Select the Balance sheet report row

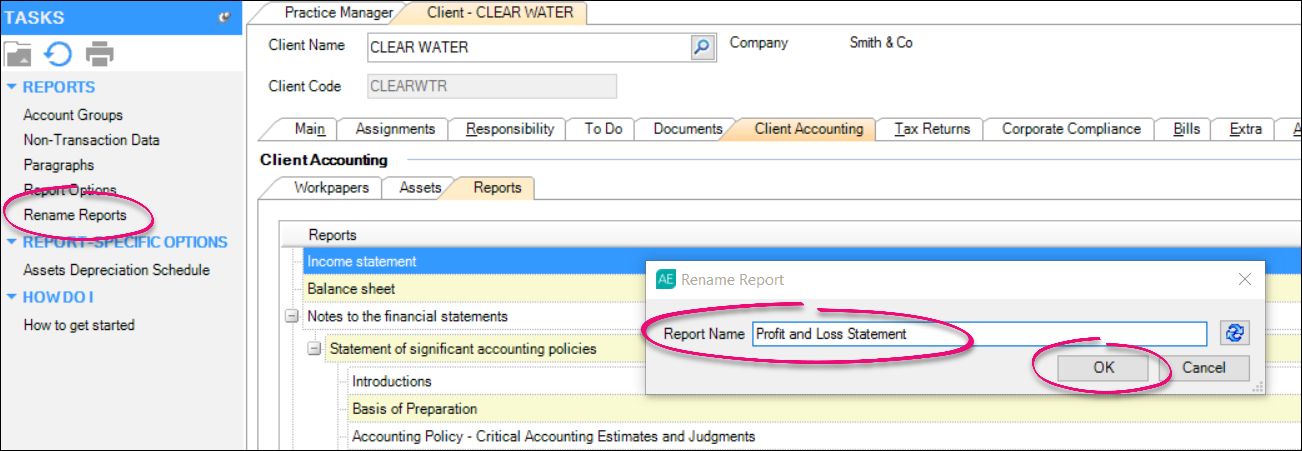[x=351, y=289]
